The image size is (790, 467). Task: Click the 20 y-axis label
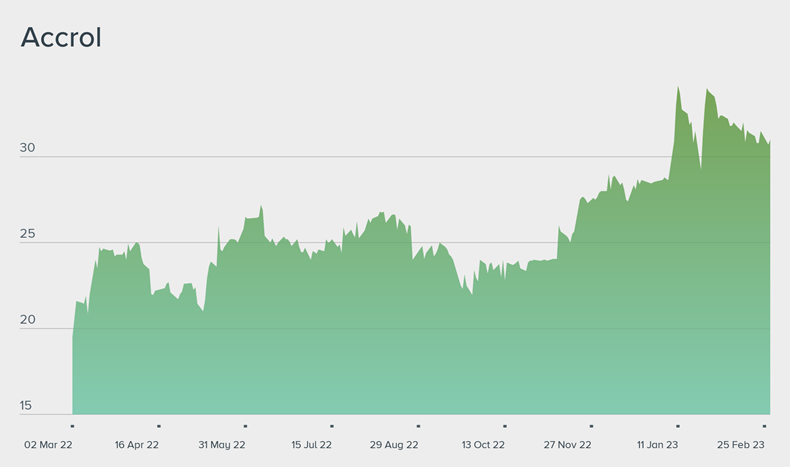27,320
